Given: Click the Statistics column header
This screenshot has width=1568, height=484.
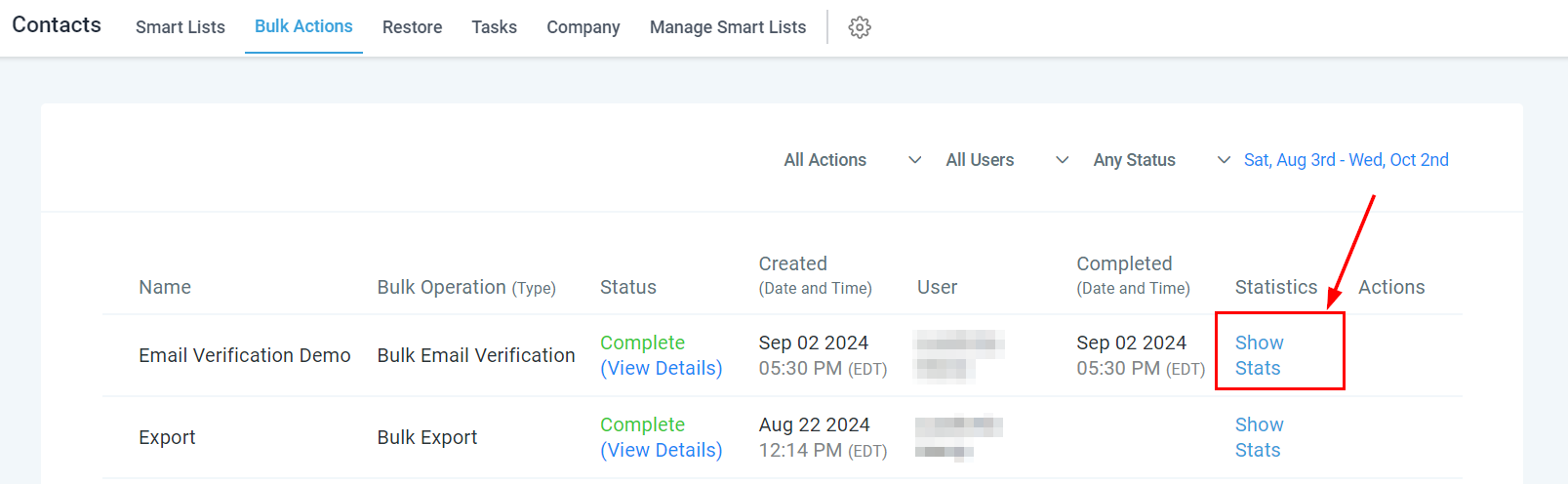Looking at the screenshot, I should [x=1276, y=287].
